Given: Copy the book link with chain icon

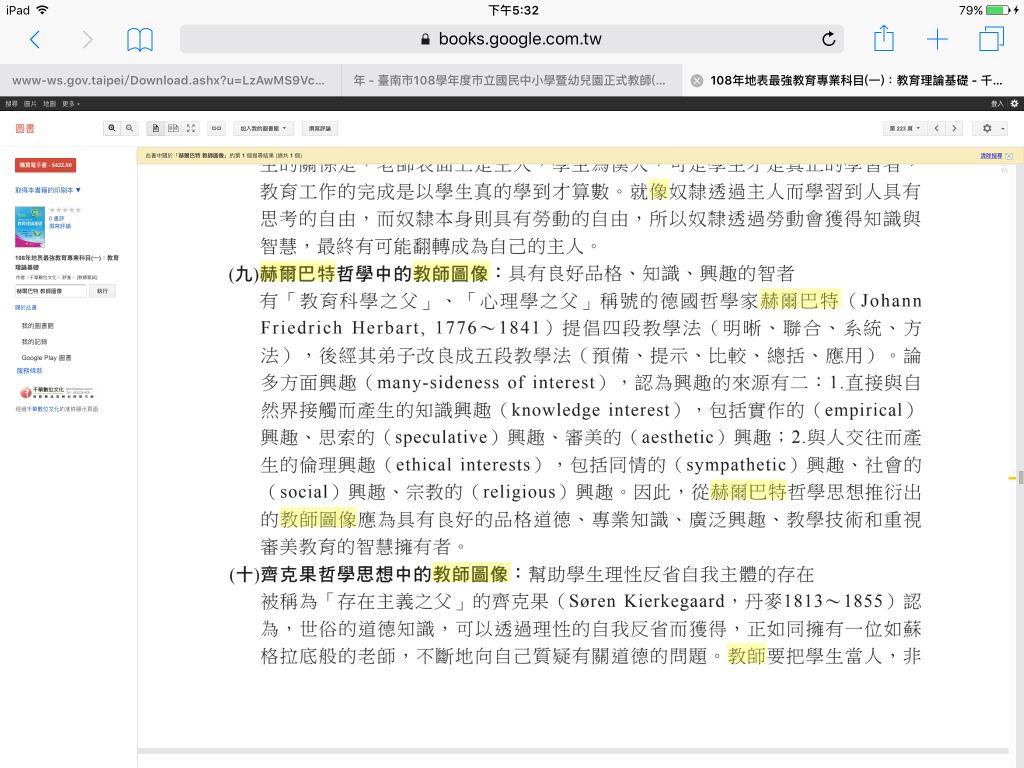Looking at the screenshot, I should point(216,128).
